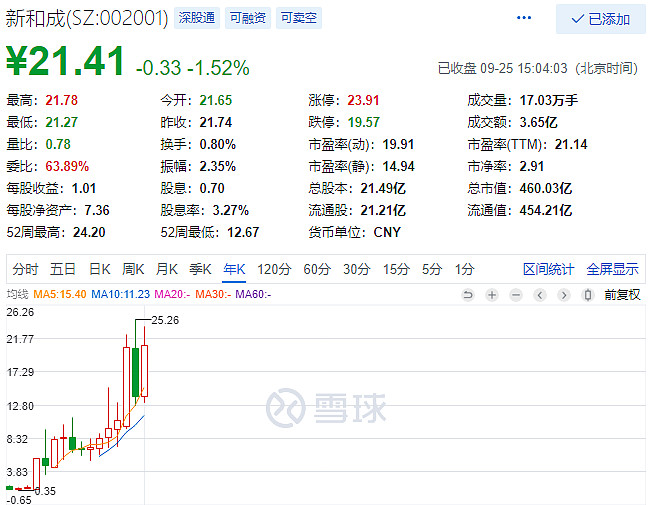Click the 均线 label
The height and width of the screenshot is (505, 662).
(x=17, y=294)
